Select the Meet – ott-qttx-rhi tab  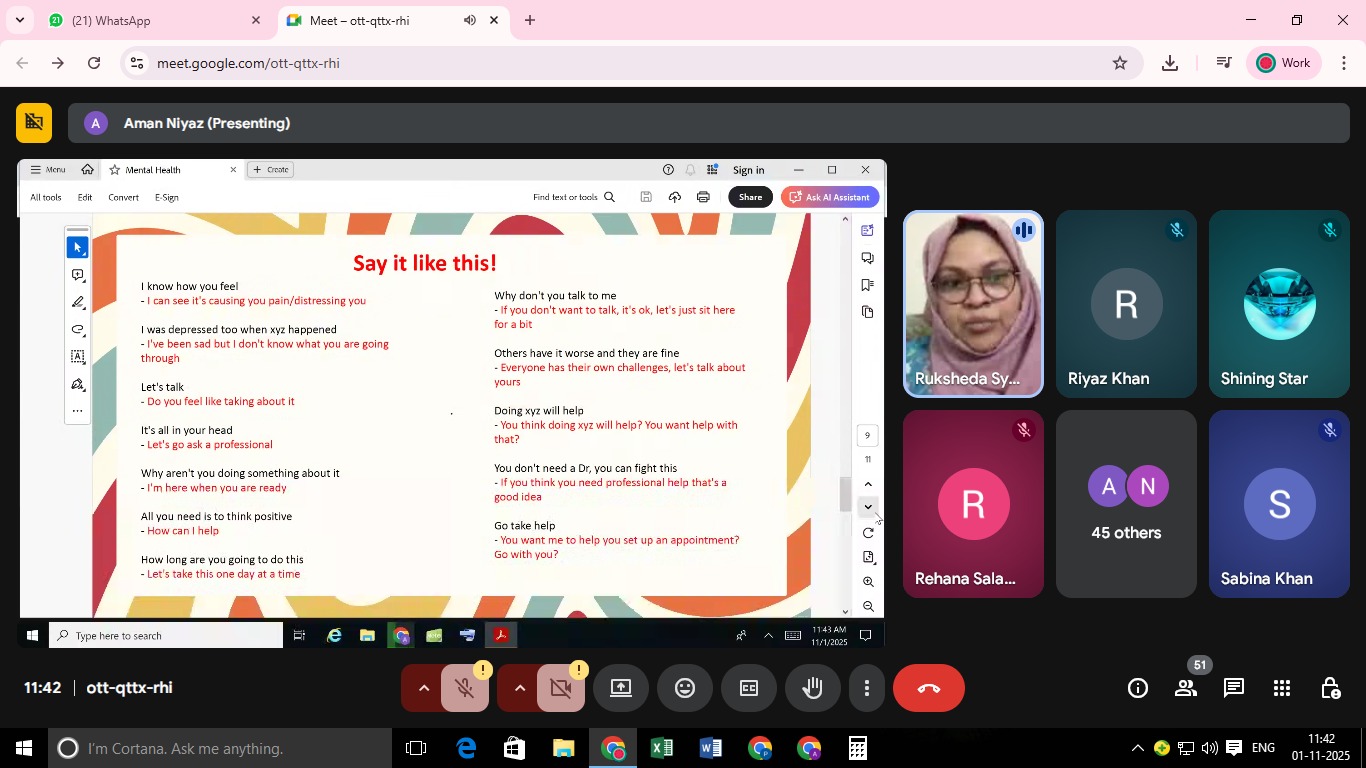tap(392, 20)
